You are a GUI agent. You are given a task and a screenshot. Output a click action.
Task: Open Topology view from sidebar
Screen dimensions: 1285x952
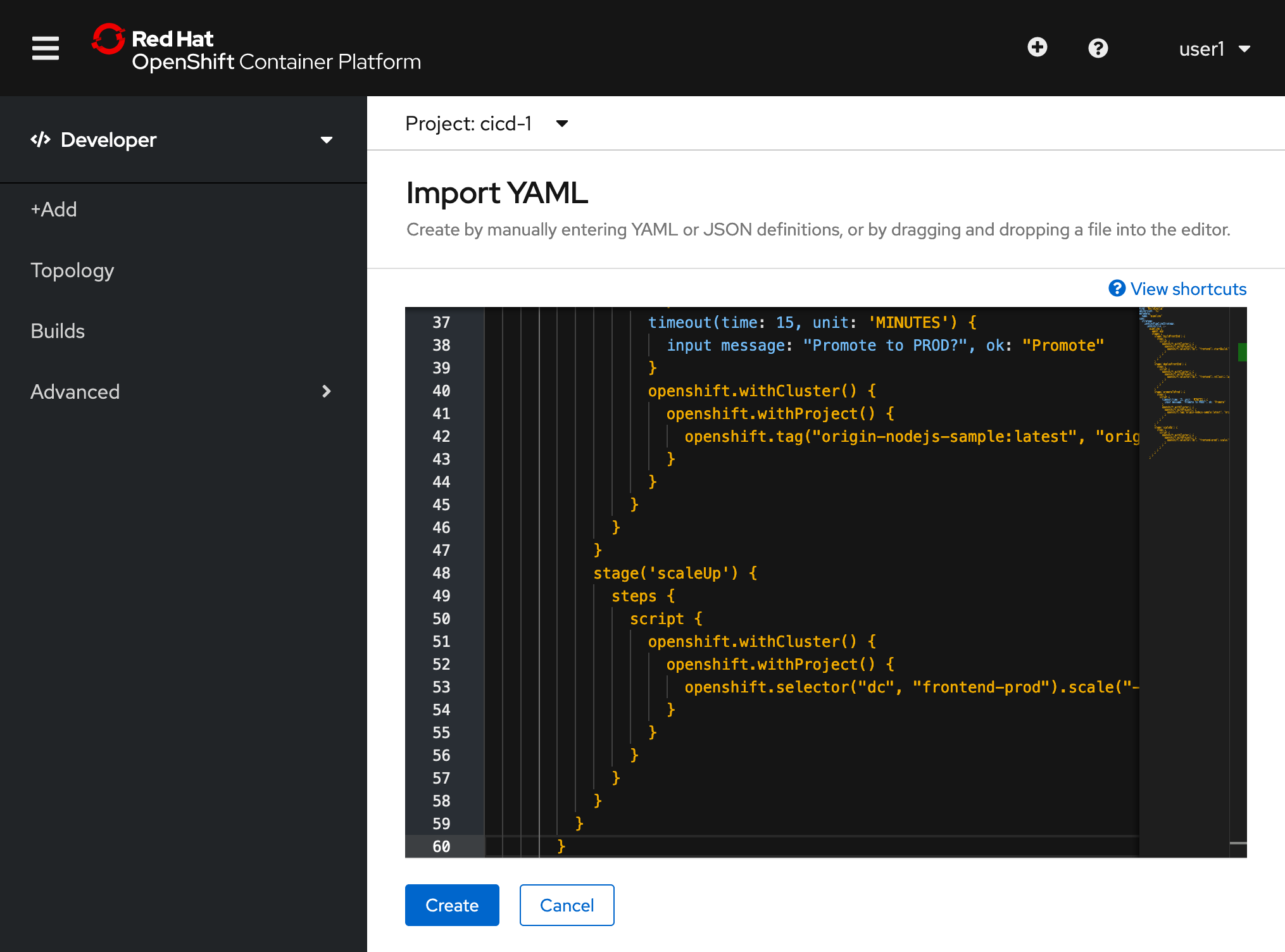pos(72,270)
